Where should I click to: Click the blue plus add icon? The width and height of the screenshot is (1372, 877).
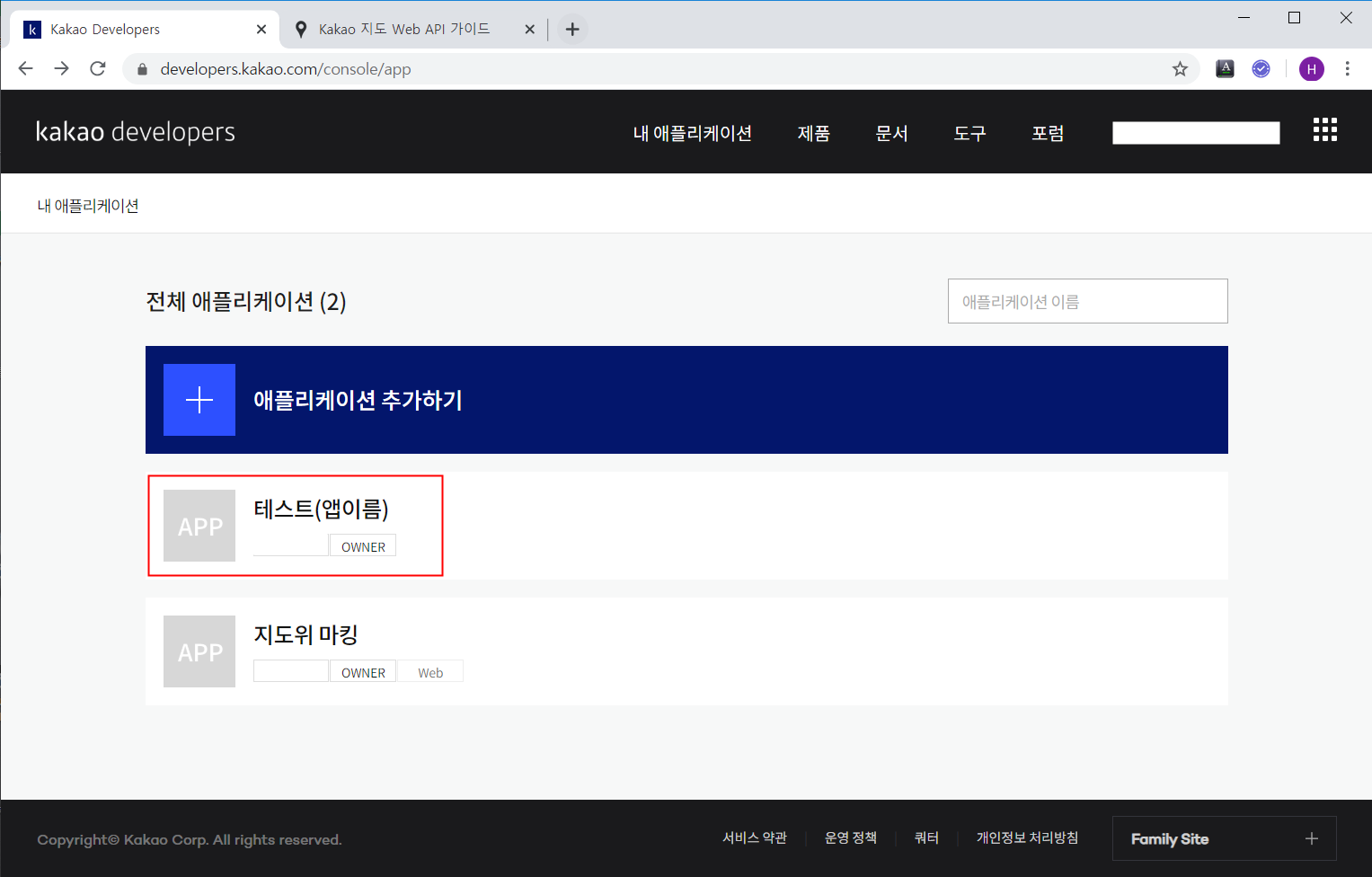(199, 400)
